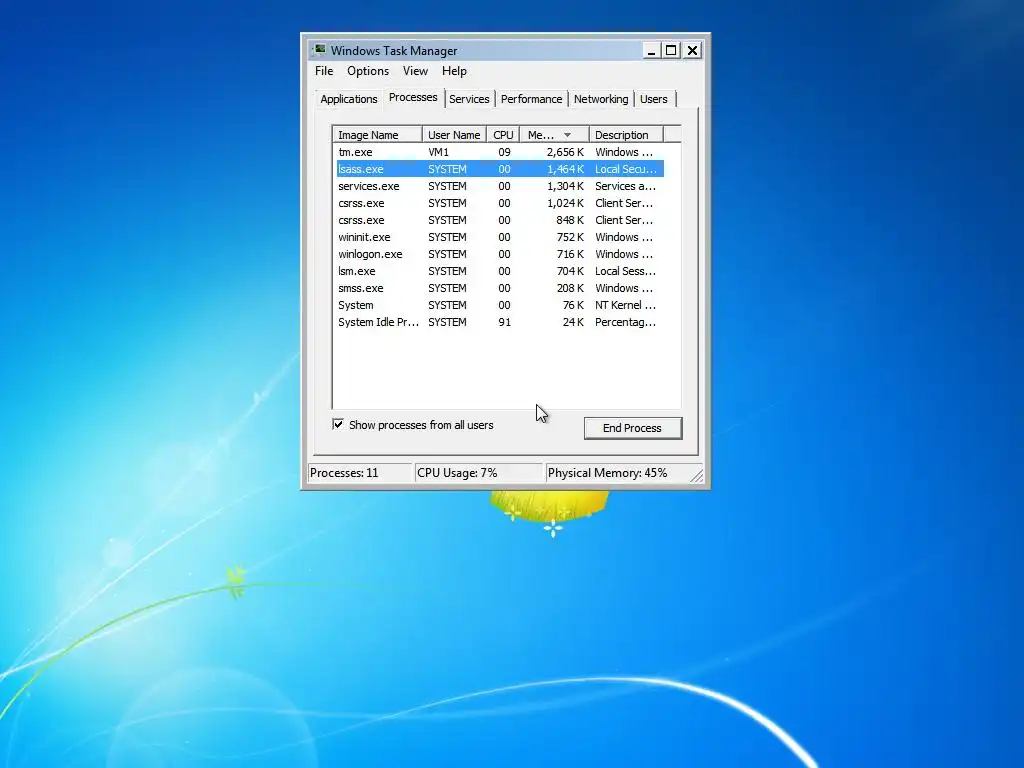
Task: Sort by Description column header
Action: (x=626, y=135)
